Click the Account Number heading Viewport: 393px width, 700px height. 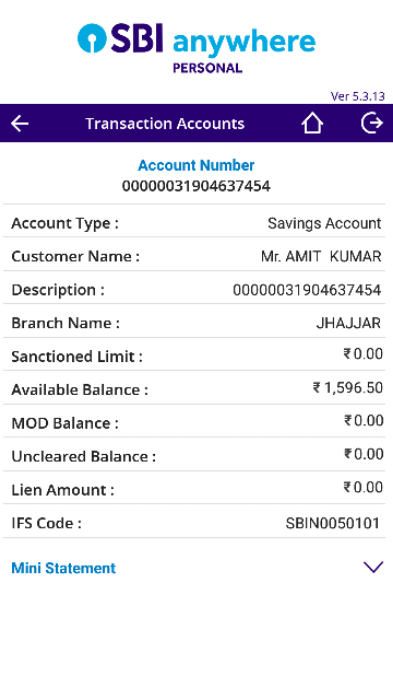(x=196, y=165)
